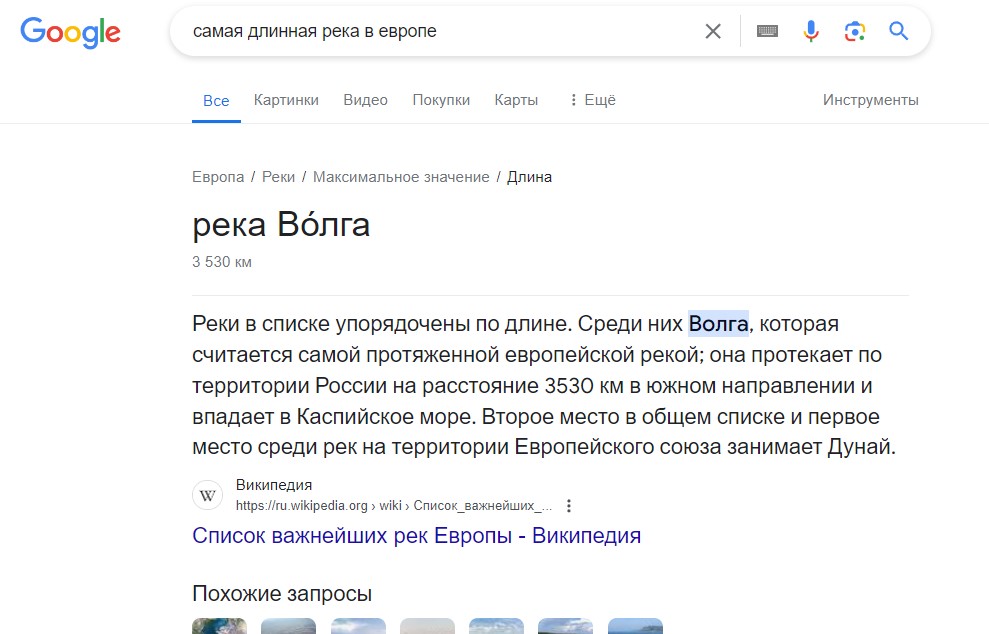Switch to the Картинки tab
The width and height of the screenshot is (989, 634).
[286, 100]
